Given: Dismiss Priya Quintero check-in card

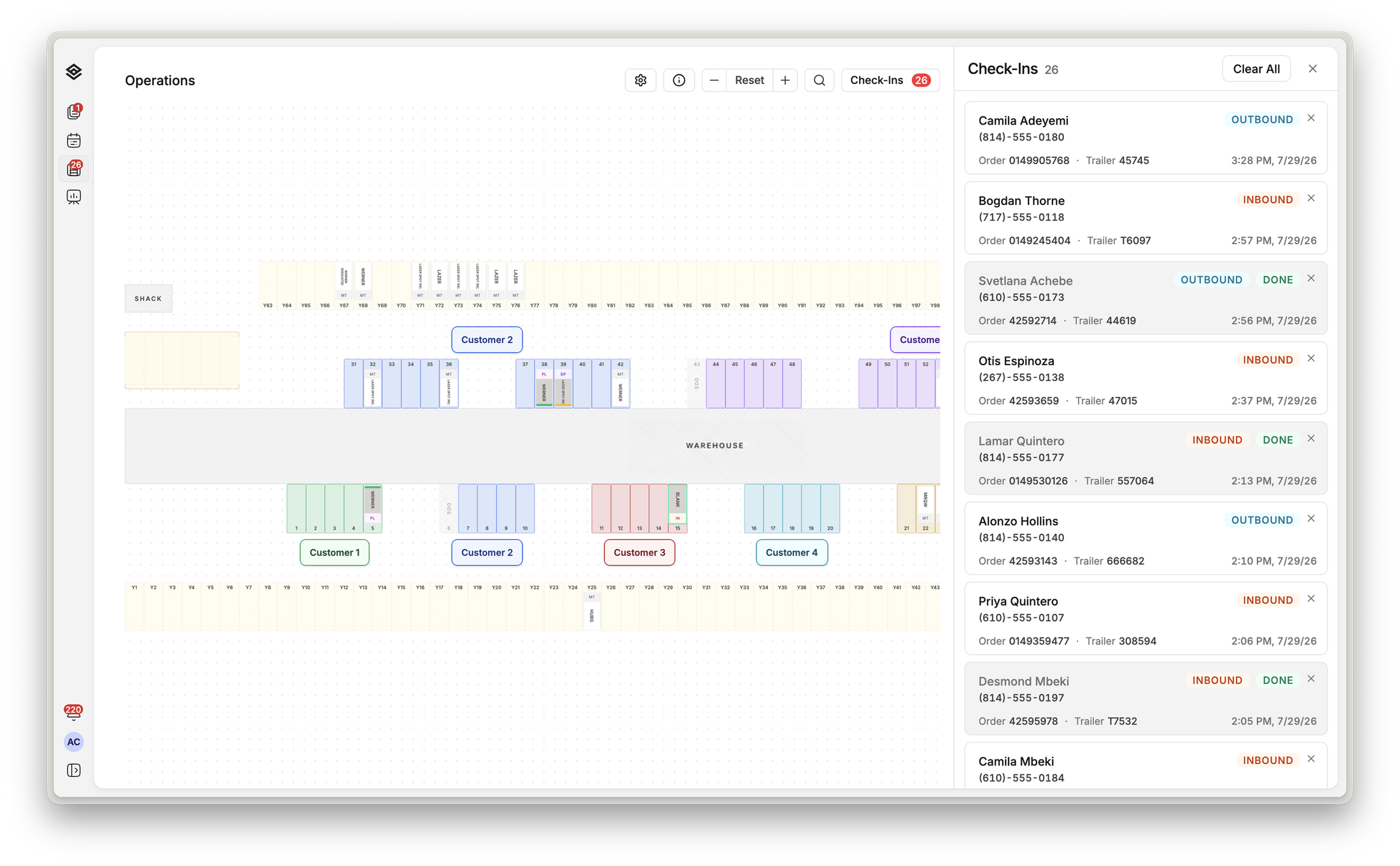Looking at the screenshot, I should pos(1311,599).
